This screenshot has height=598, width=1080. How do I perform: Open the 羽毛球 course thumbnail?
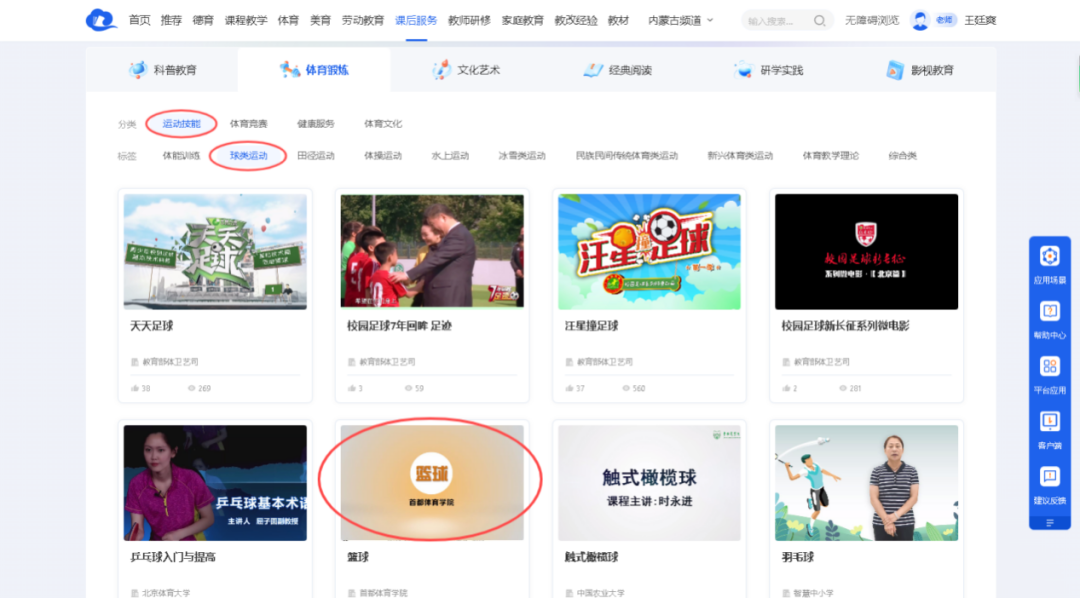click(866, 483)
